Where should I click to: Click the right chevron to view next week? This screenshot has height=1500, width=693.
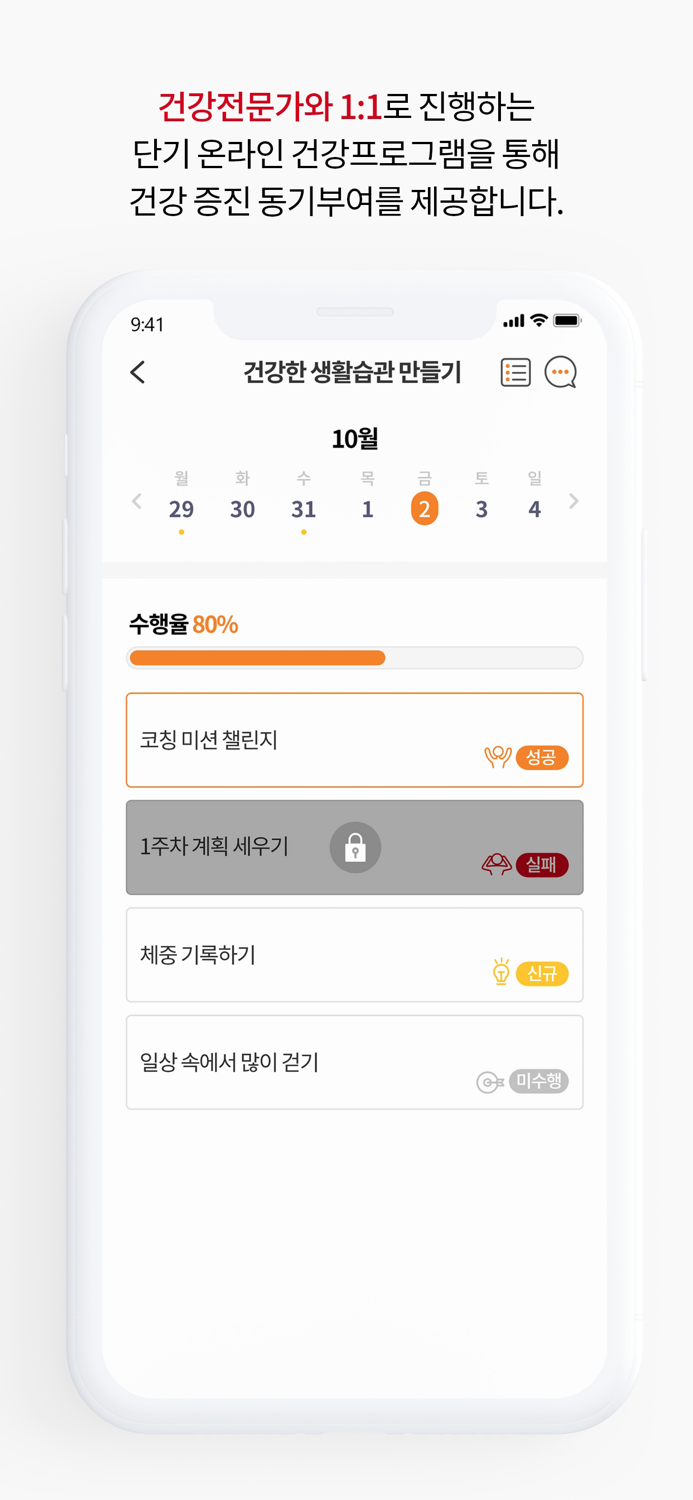(x=574, y=501)
